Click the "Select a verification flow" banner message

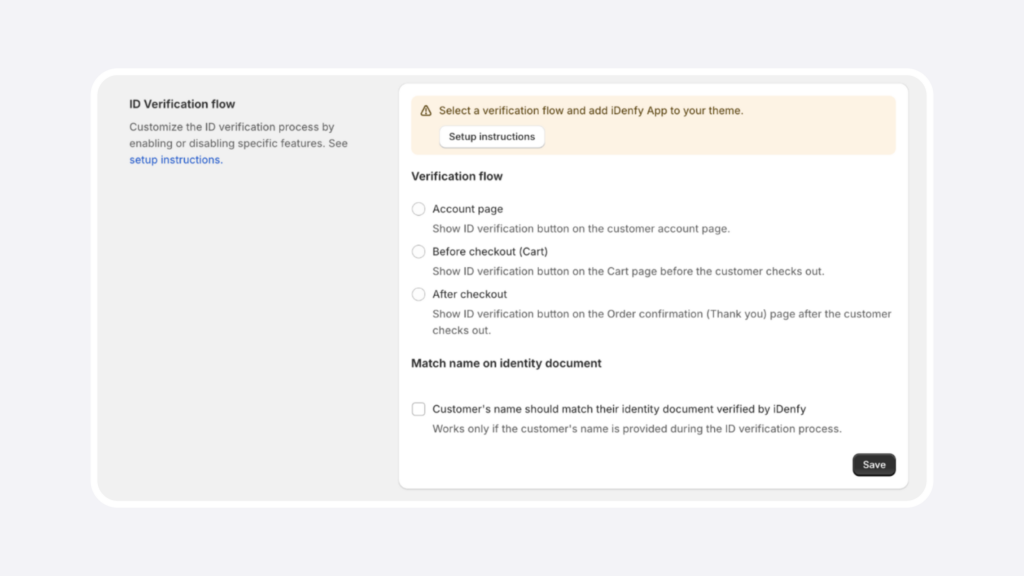click(x=590, y=111)
